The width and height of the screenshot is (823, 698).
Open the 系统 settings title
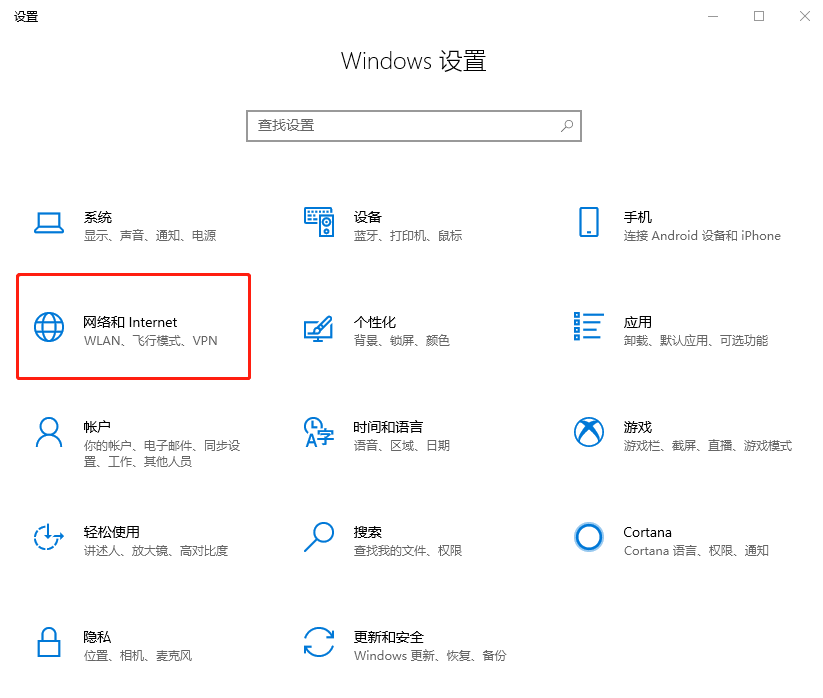click(x=98, y=217)
